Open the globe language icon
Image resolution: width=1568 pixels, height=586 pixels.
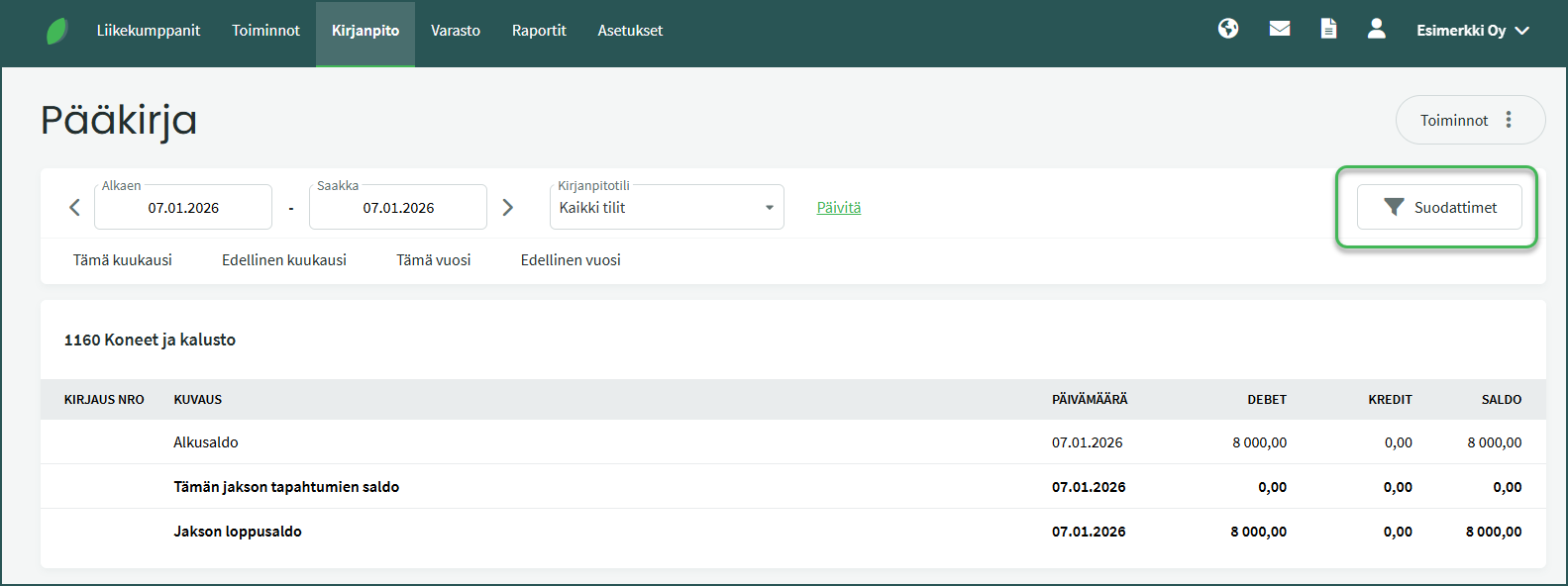coord(1228,29)
